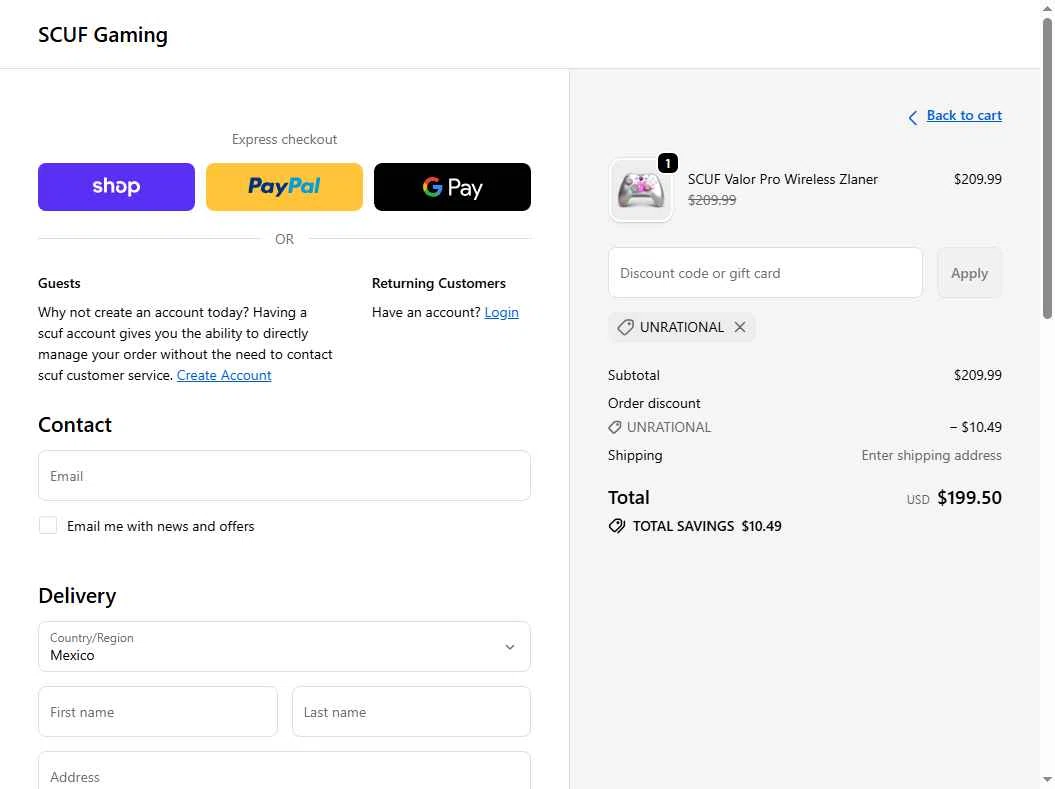Click the Login link for returning customers
The height and width of the screenshot is (789, 1055).
click(501, 312)
